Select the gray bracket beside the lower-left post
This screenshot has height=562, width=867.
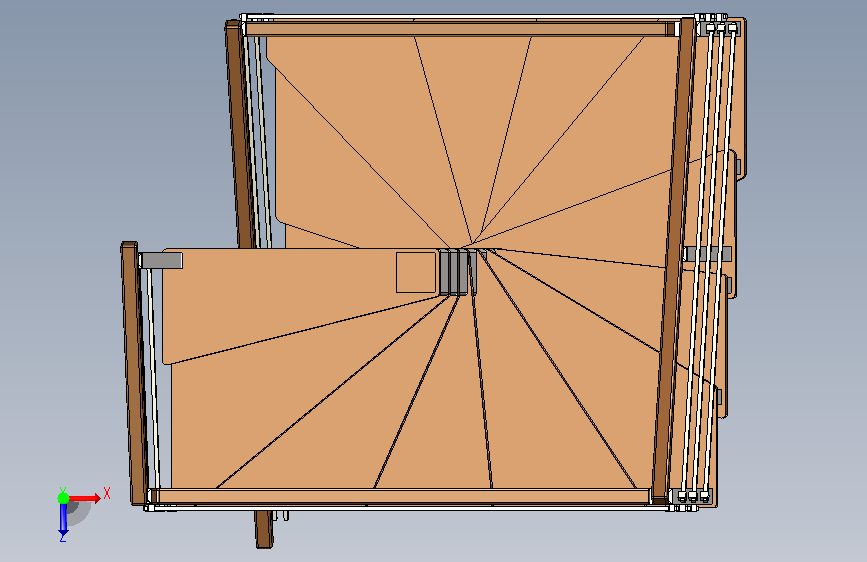161,261
